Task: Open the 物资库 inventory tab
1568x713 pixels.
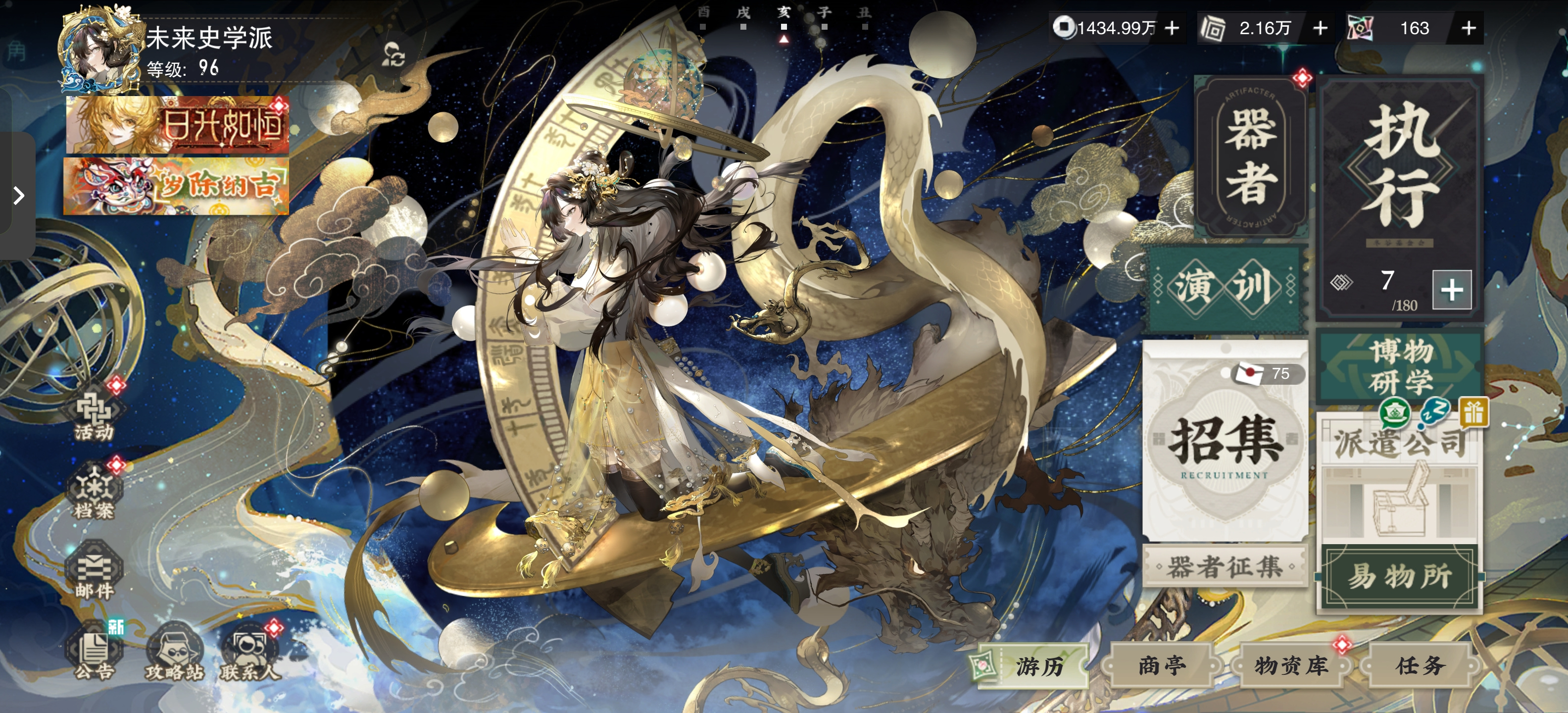Action: pos(1291,665)
